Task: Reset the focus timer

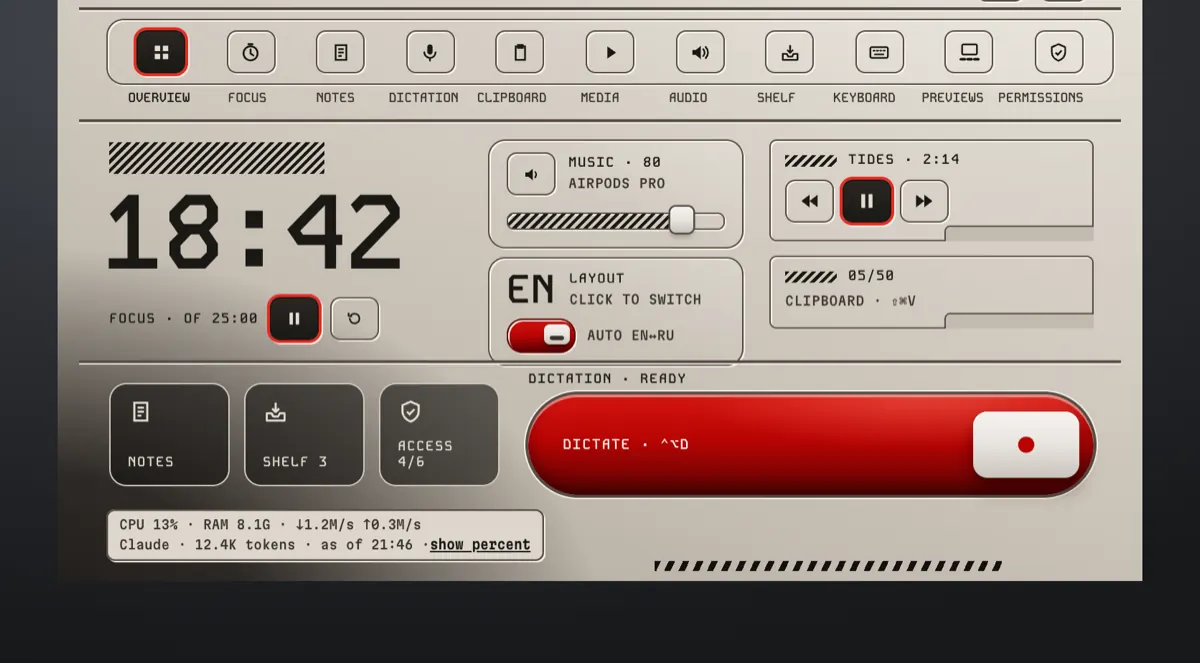Action: [355, 319]
